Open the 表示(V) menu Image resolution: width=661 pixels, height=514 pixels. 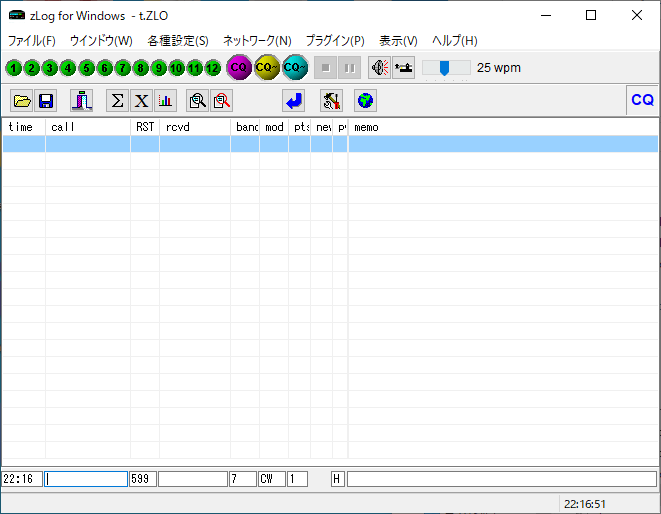point(398,41)
